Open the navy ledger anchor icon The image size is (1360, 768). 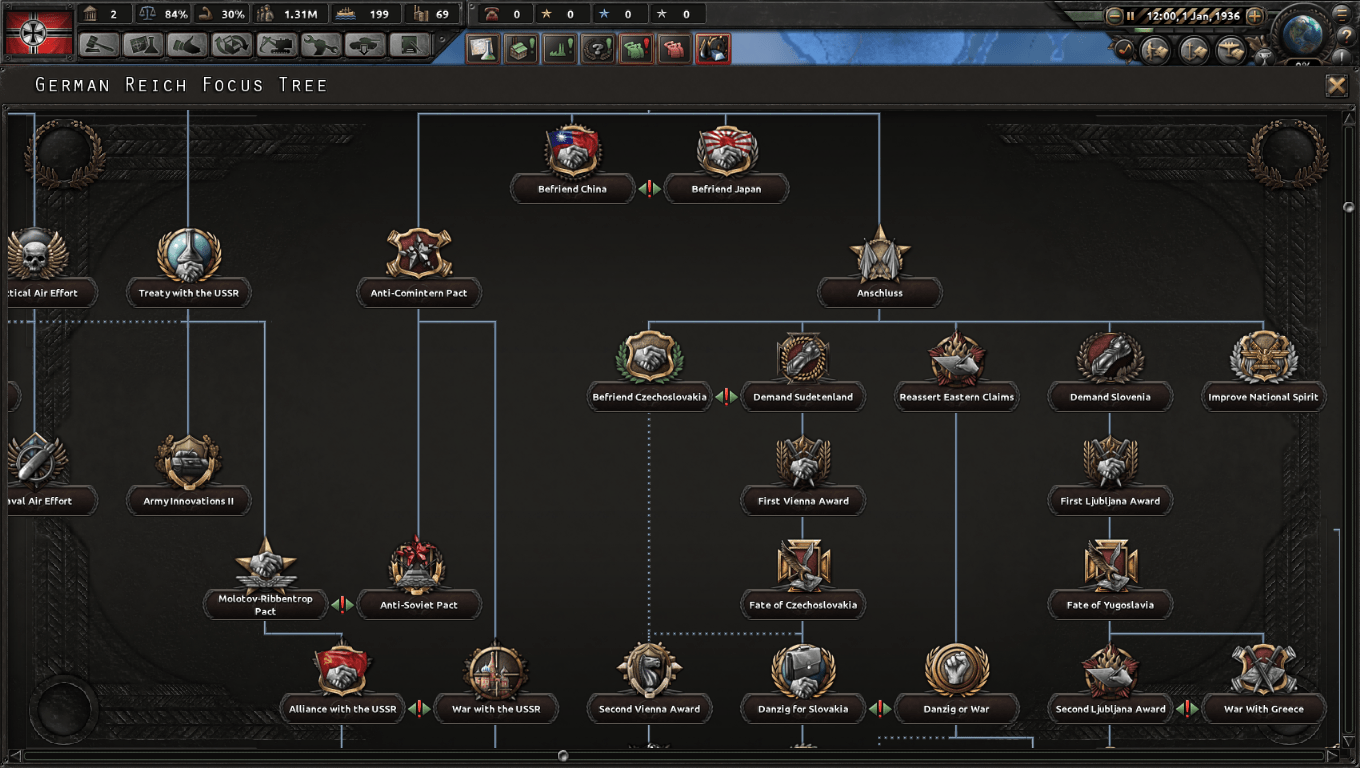pyautogui.click(x=1194, y=50)
